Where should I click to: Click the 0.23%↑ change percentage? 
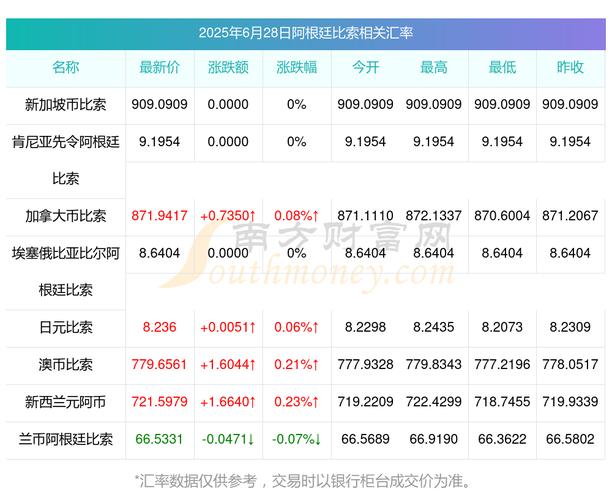point(296,401)
